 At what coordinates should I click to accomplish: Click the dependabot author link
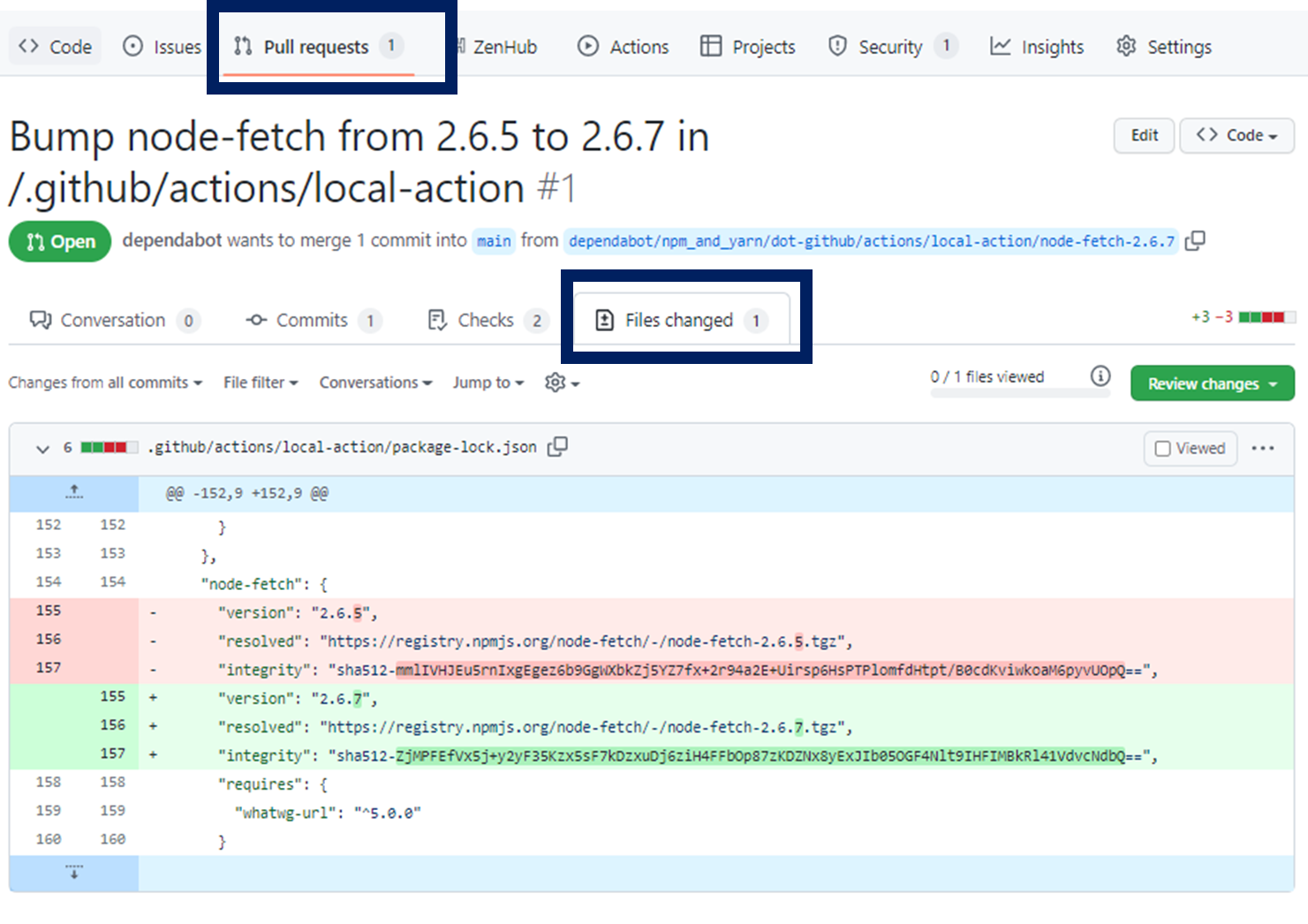(171, 240)
